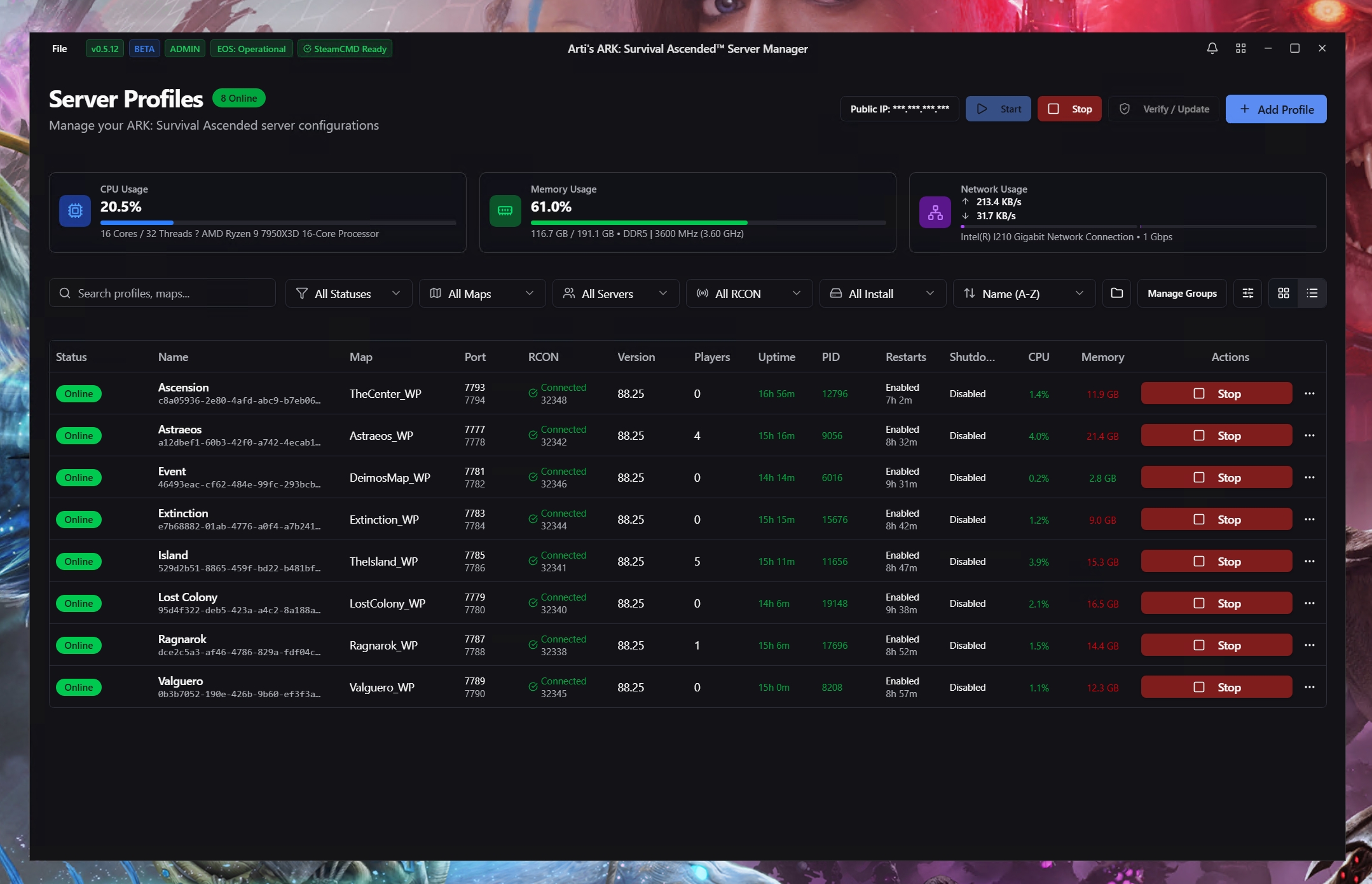Click Verify / Update button

1163,109
